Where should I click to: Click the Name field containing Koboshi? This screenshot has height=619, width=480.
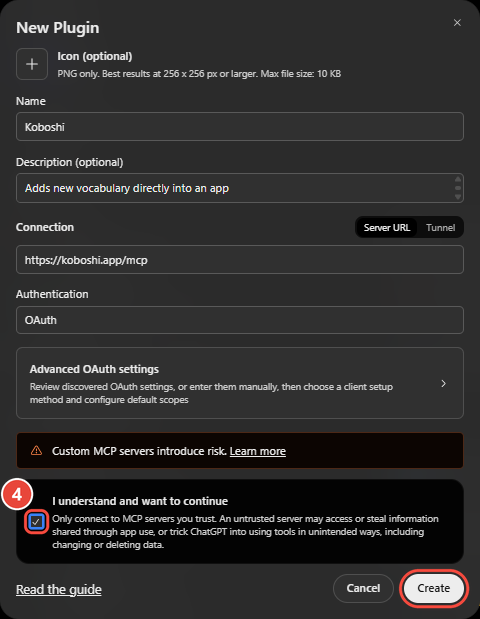pos(240,127)
